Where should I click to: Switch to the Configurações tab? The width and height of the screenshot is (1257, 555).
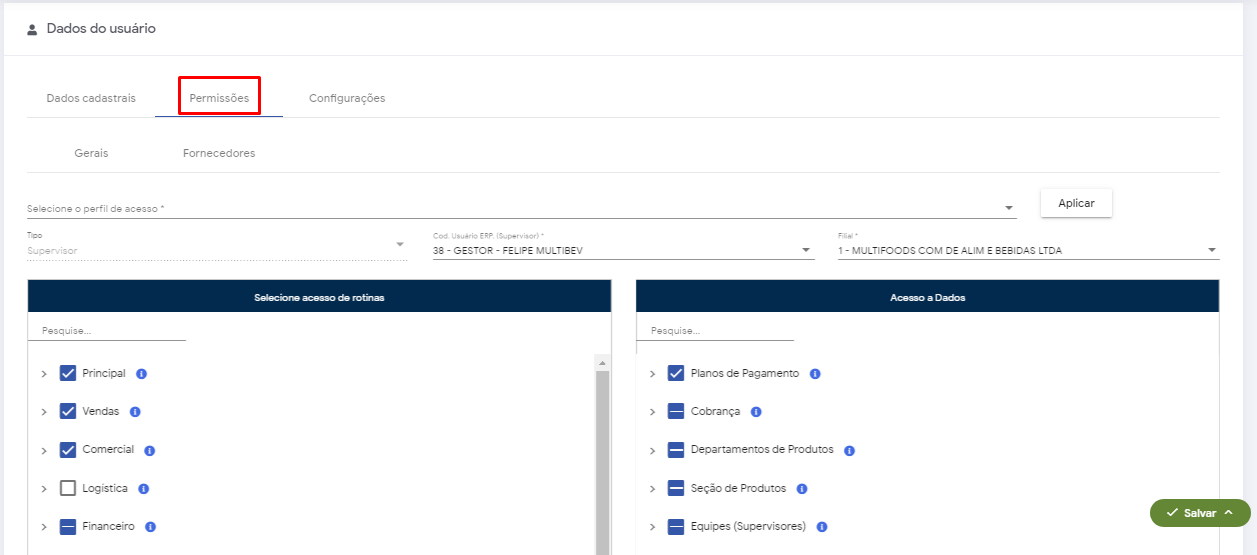pos(346,98)
